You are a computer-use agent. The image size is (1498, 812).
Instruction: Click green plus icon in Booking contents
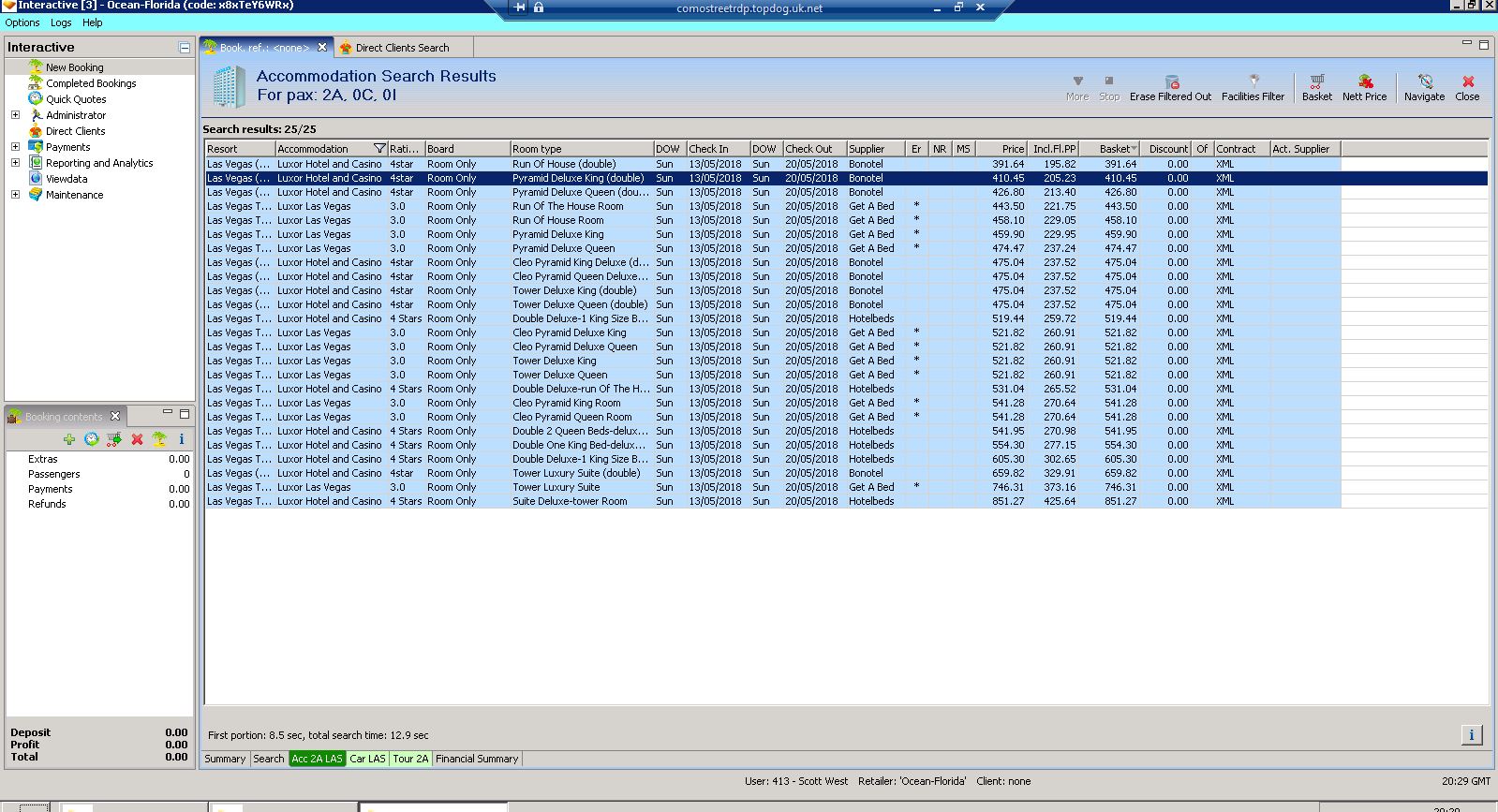69,439
